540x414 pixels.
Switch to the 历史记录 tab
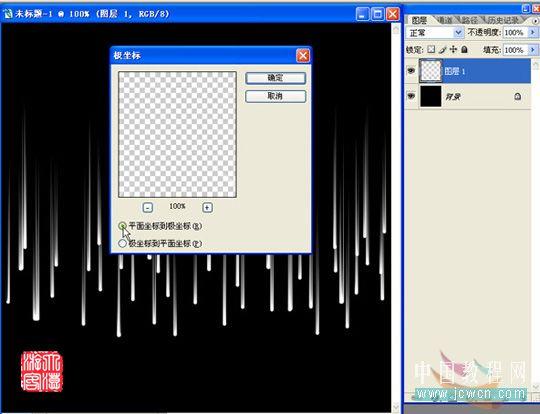tap(504, 20)
